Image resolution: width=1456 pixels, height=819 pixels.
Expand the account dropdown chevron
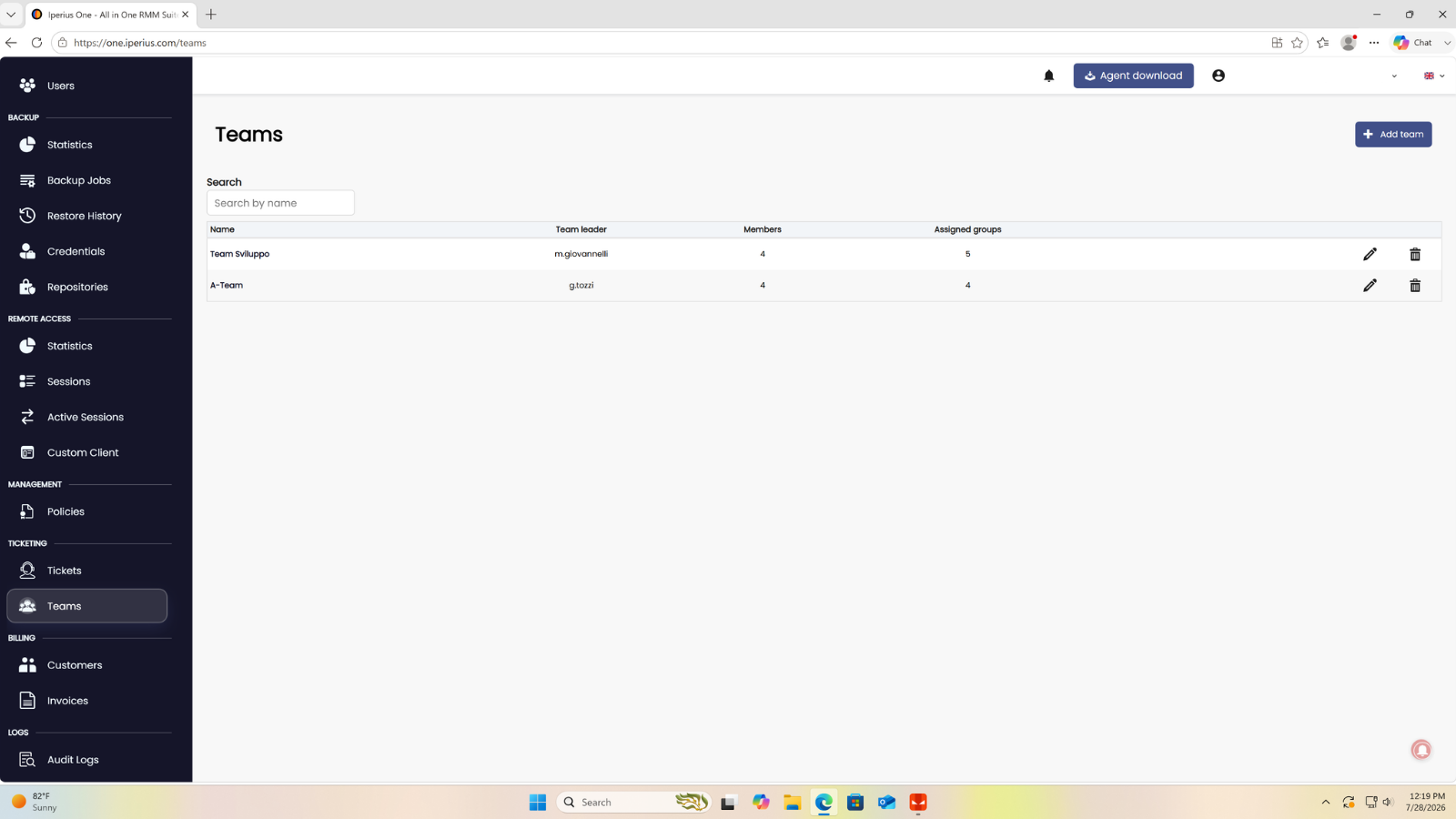point(1394,76)
